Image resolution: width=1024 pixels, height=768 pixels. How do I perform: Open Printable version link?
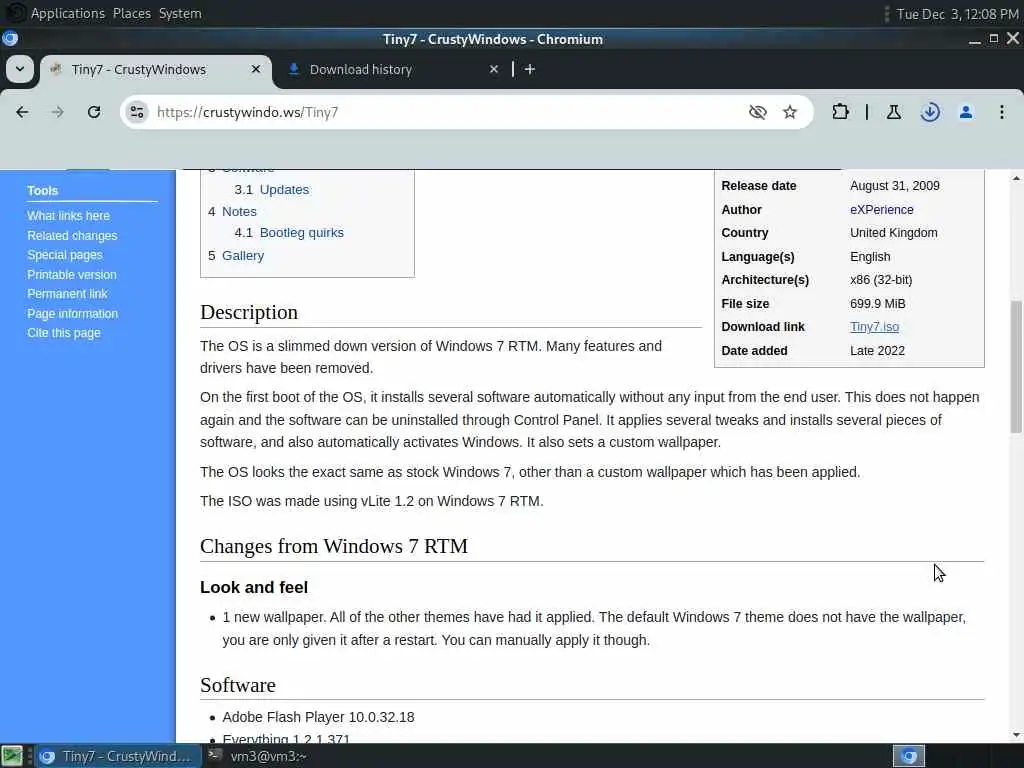(x=72, y=275)
